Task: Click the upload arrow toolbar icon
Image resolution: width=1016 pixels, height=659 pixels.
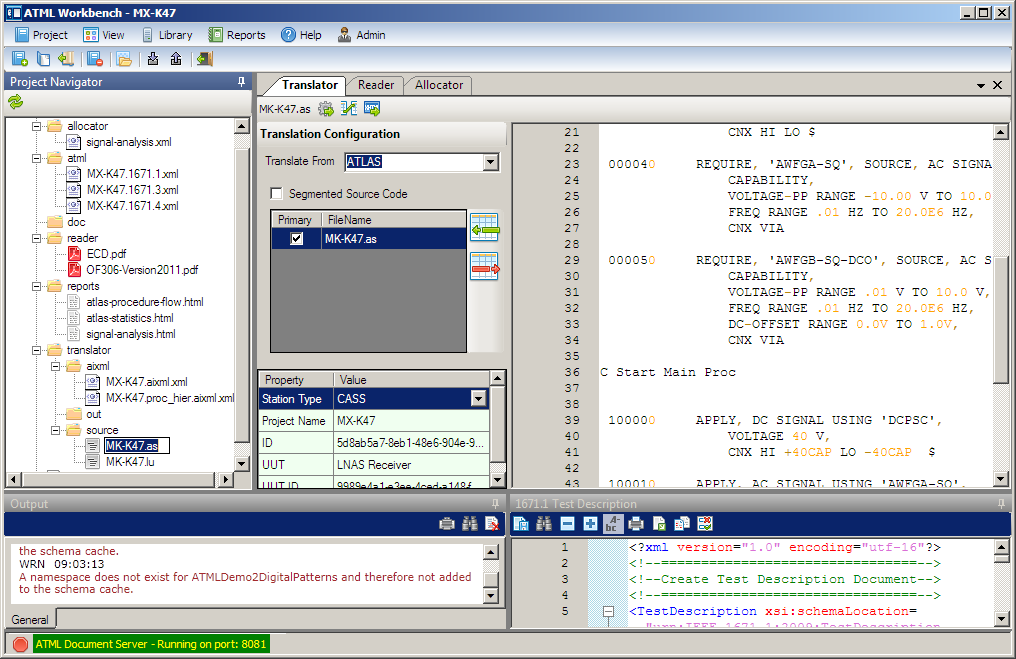Action: [176, 59]
